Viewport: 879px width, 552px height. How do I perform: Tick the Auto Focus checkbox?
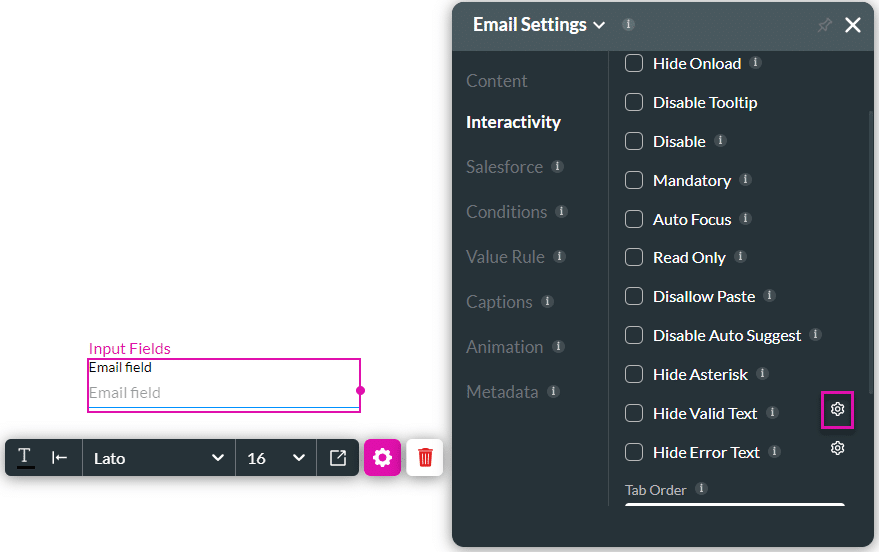click(634, 219)
